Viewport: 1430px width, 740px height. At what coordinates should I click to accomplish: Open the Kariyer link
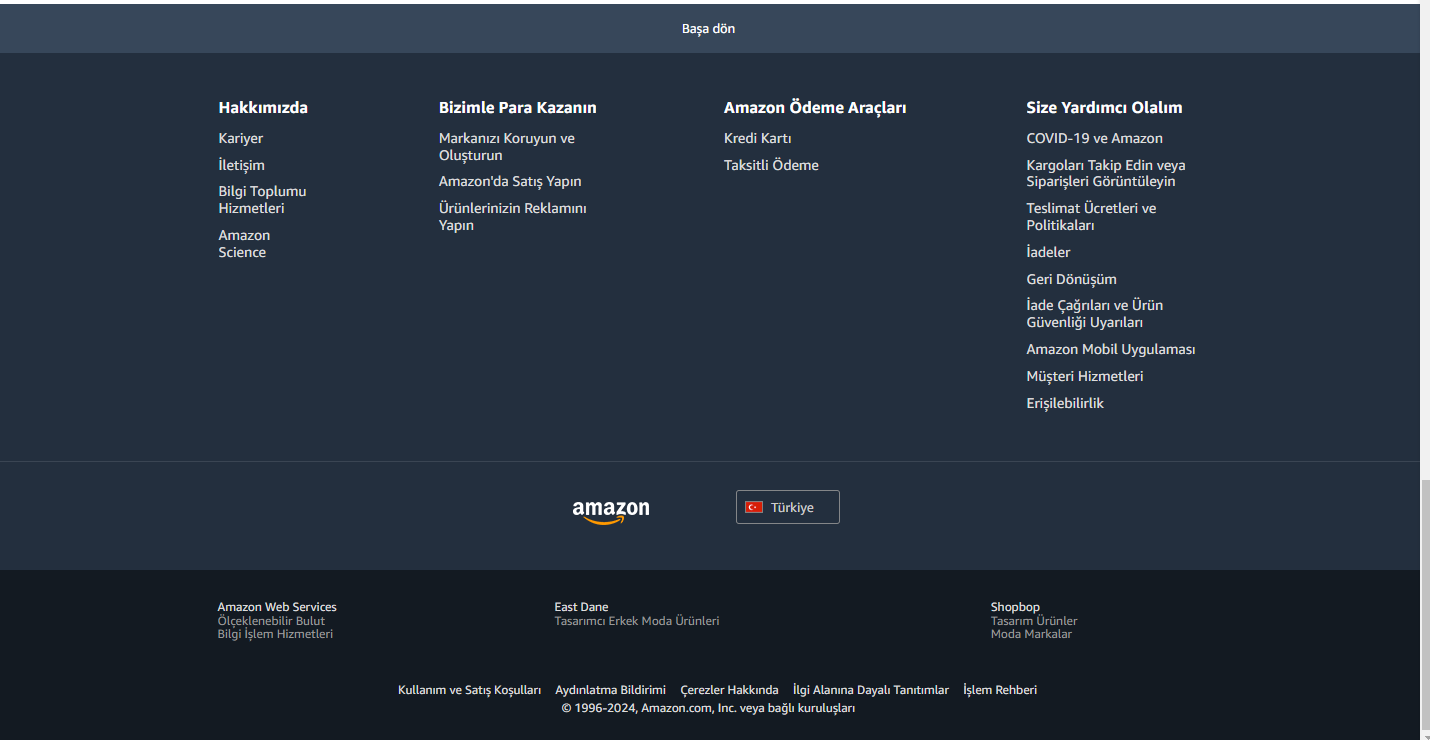click(241, 138)
